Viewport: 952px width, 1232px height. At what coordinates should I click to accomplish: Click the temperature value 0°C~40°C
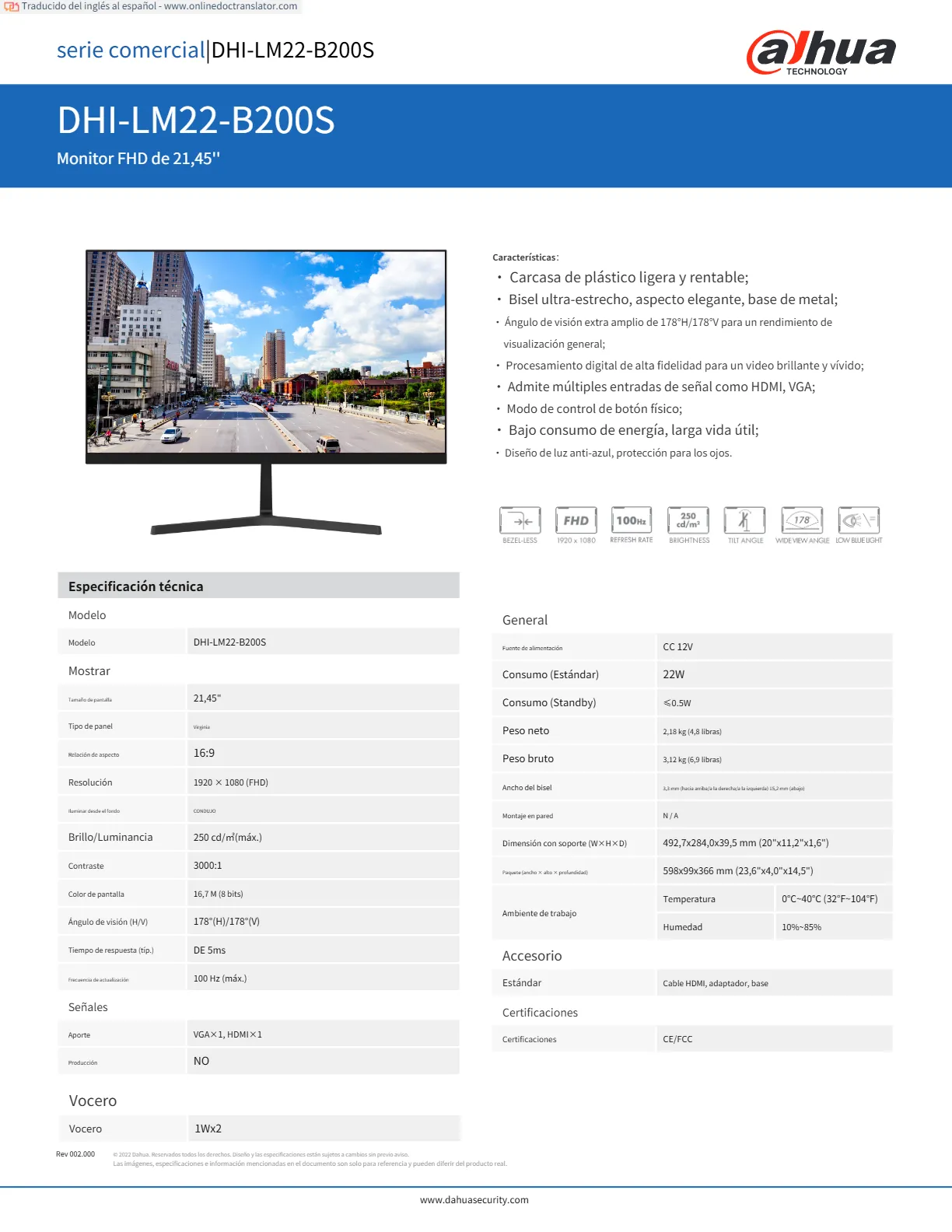(834, 898)
